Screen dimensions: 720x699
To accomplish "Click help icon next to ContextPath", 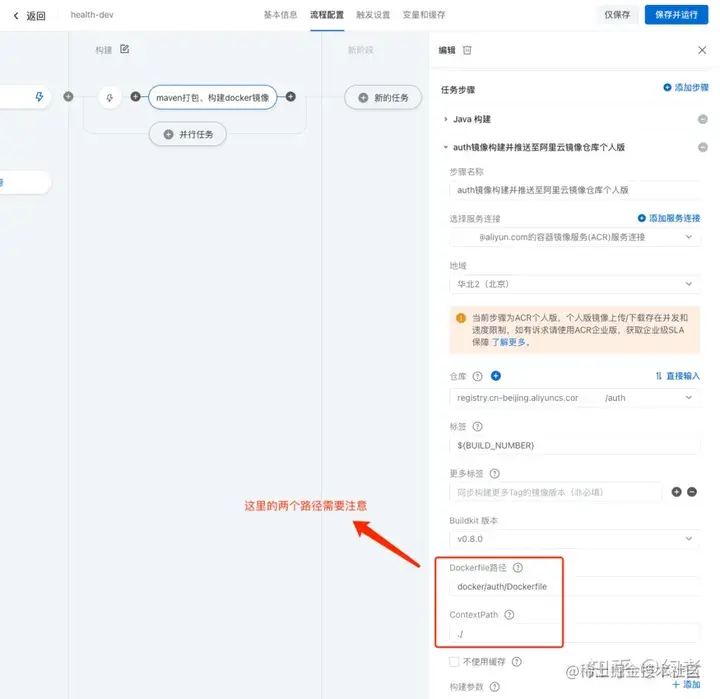I will coord(509,614).
